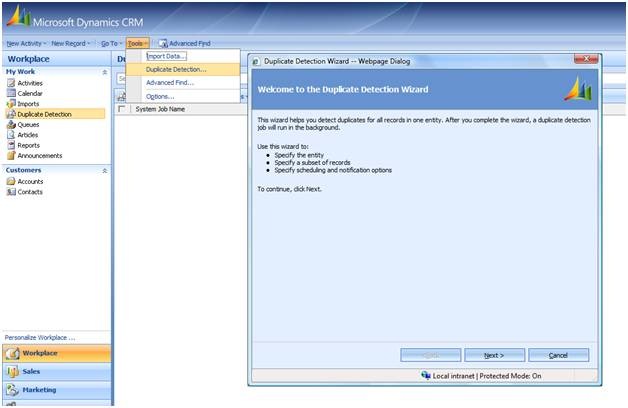This screenshot has height=408, width=628.
Task: Open the New Record dropdown
Action: (70, 43)
